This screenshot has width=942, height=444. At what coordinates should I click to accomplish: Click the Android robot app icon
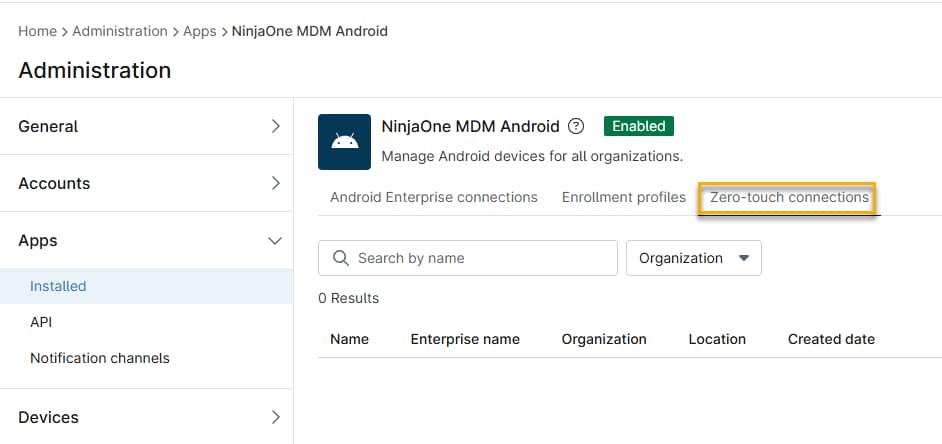pos(345,142)
